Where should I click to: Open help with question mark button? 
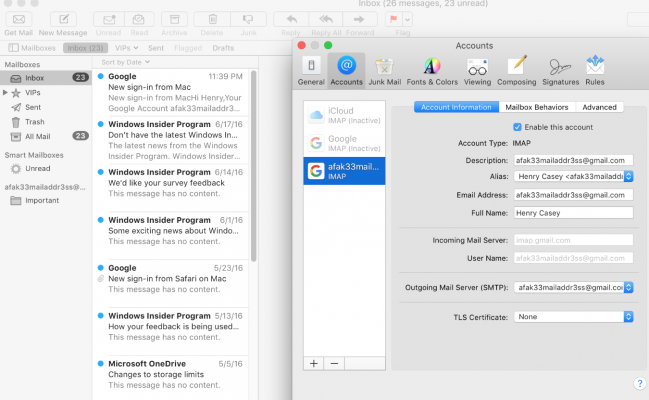tap(639, 383)
